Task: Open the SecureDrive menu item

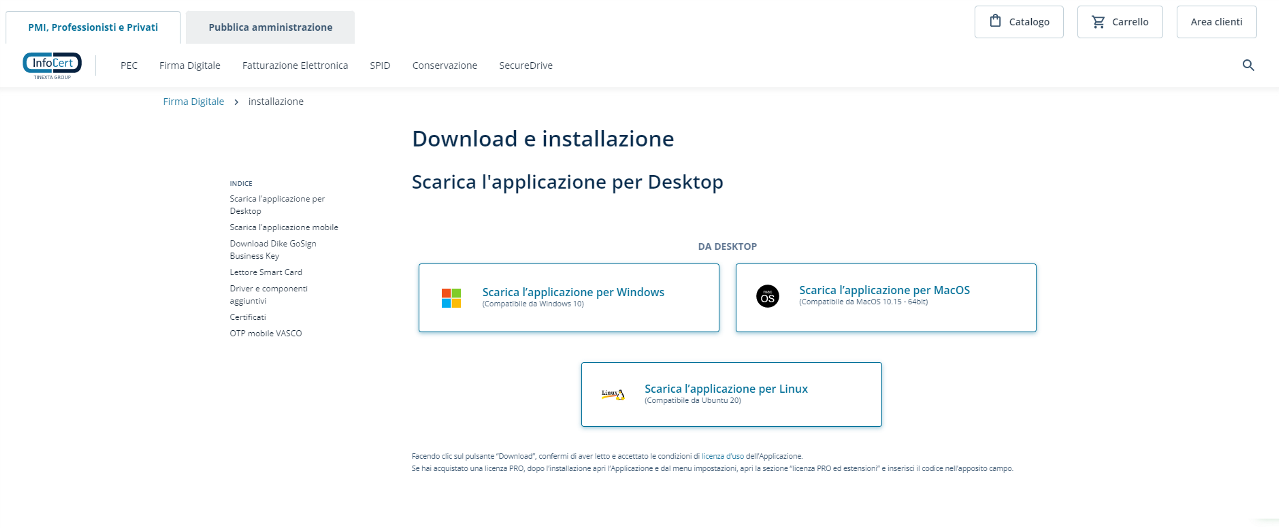Action: pos(525,66)
